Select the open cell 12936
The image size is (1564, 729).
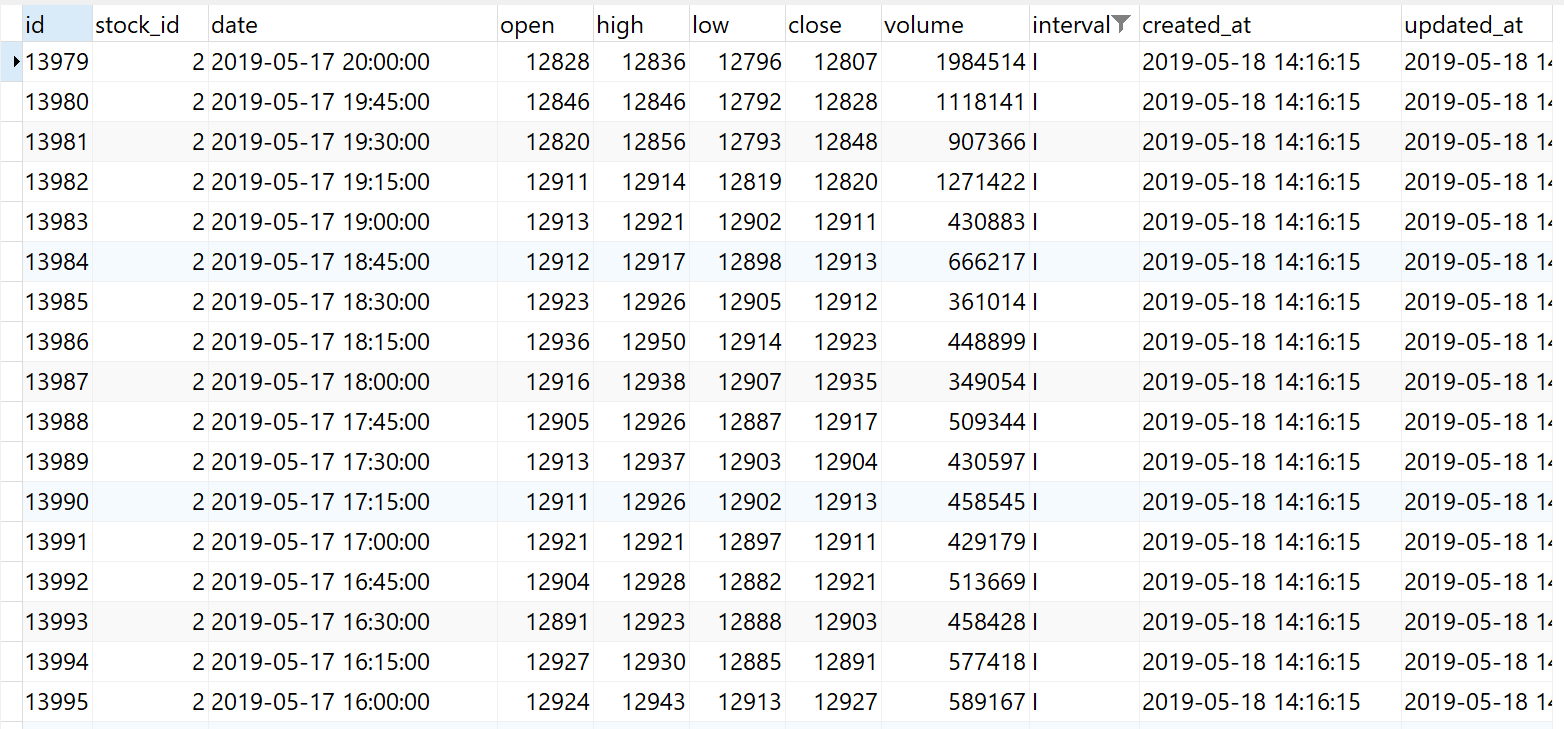point(545,342)
